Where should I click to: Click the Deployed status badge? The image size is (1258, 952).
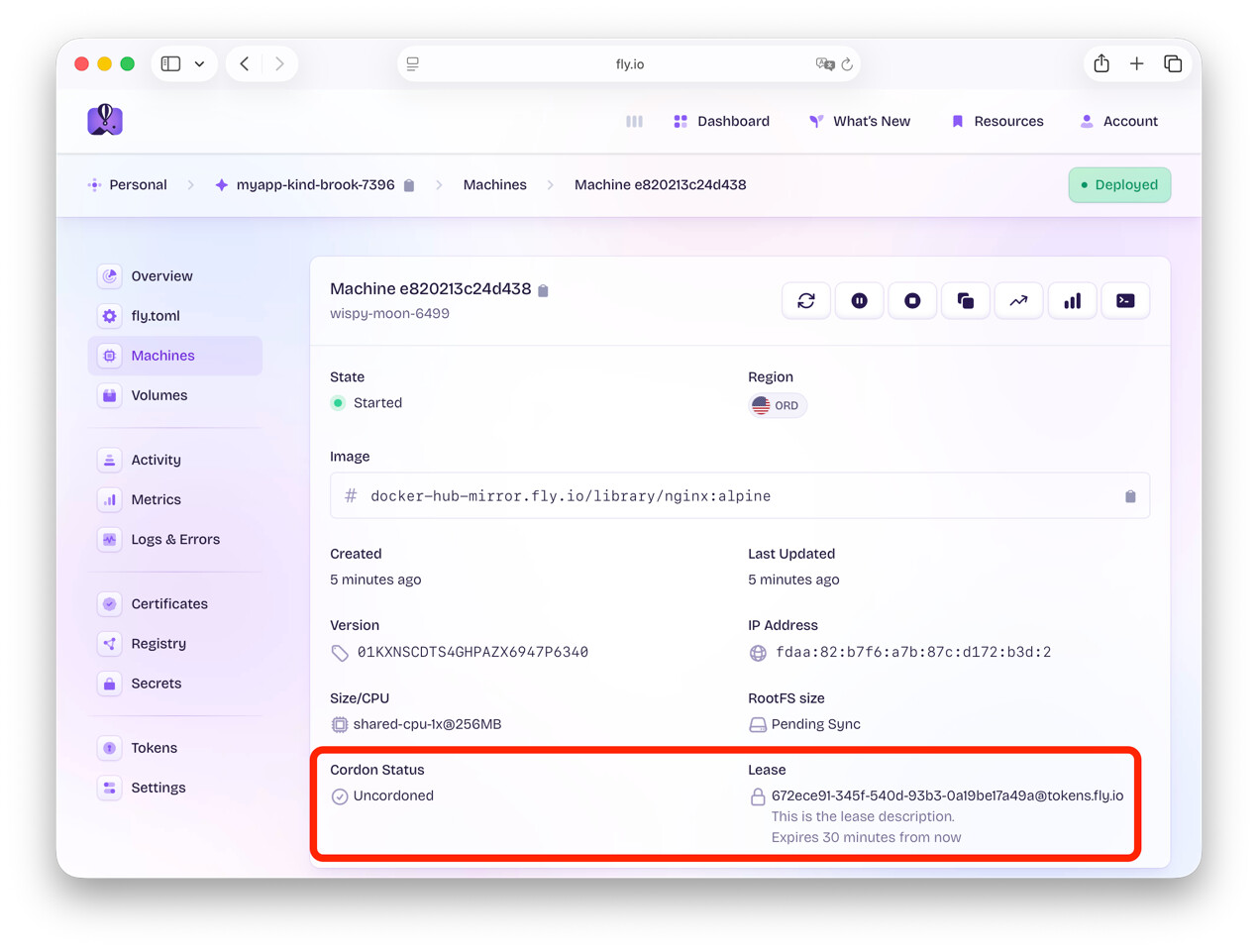[1119, 185]
